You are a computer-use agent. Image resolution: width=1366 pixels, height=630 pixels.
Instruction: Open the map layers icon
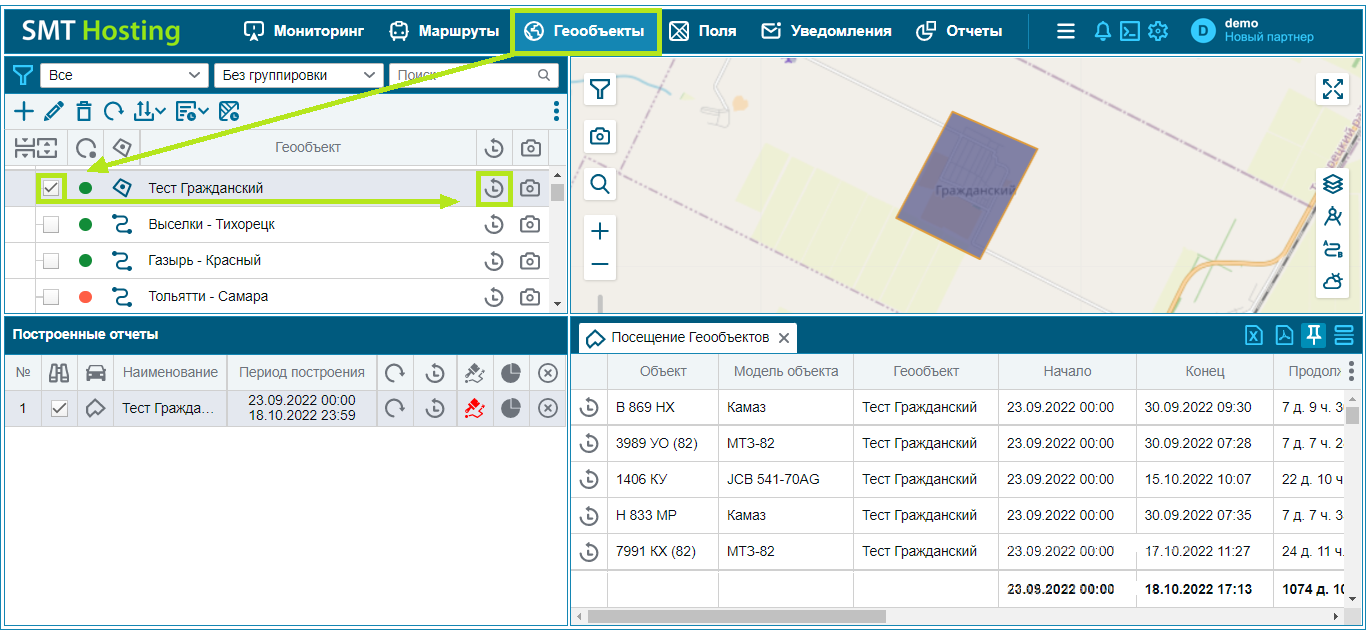coord(1332,184)
